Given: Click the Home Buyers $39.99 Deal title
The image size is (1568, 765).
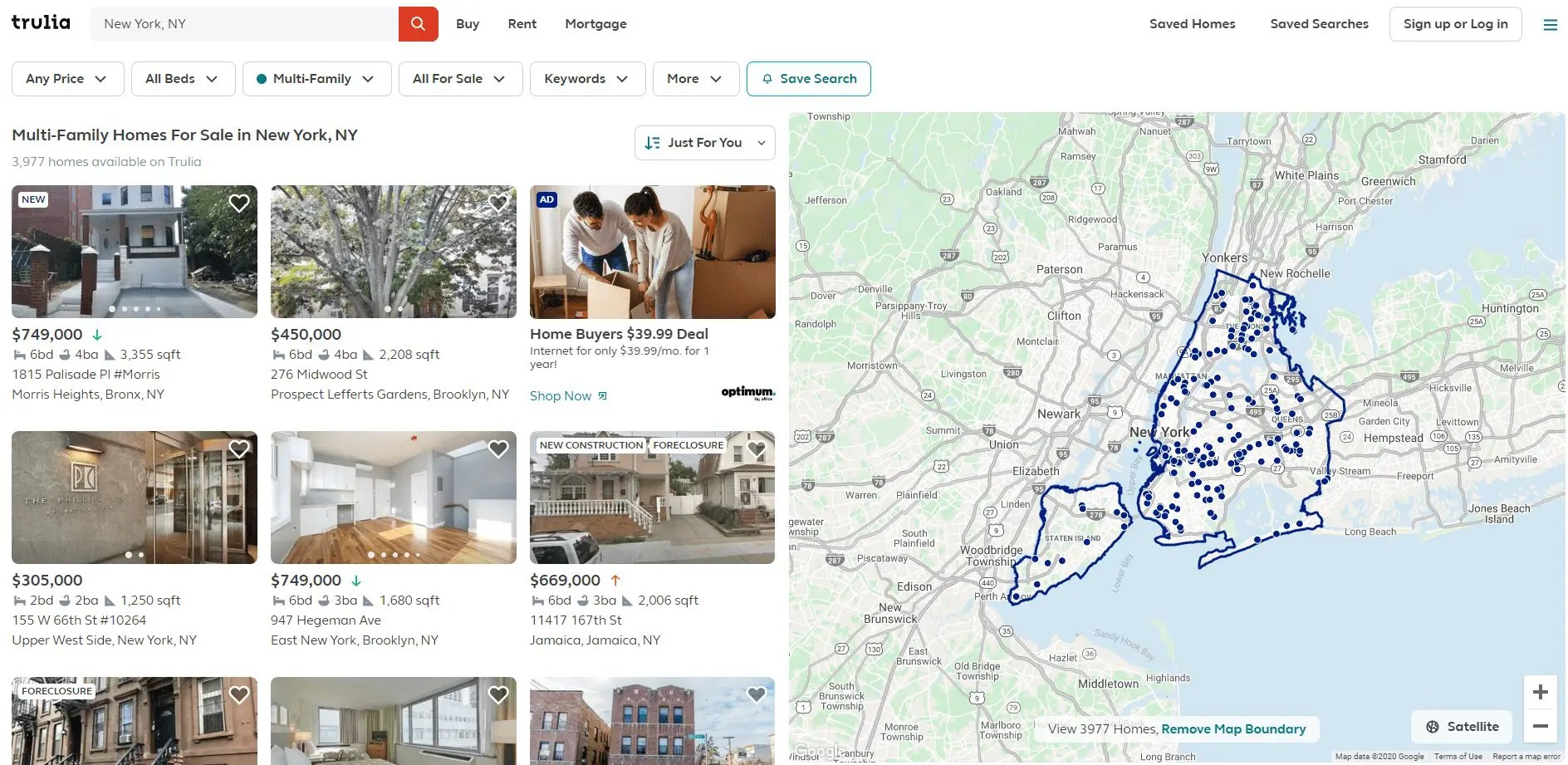Looking at the screenshot, I should point(619,334).
